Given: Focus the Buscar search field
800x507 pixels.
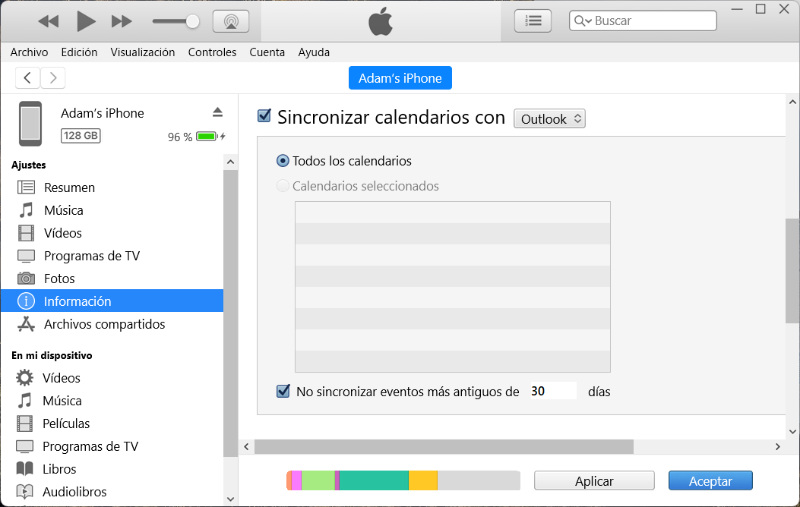Looking at the screenshot, I should tap(642, 21).
